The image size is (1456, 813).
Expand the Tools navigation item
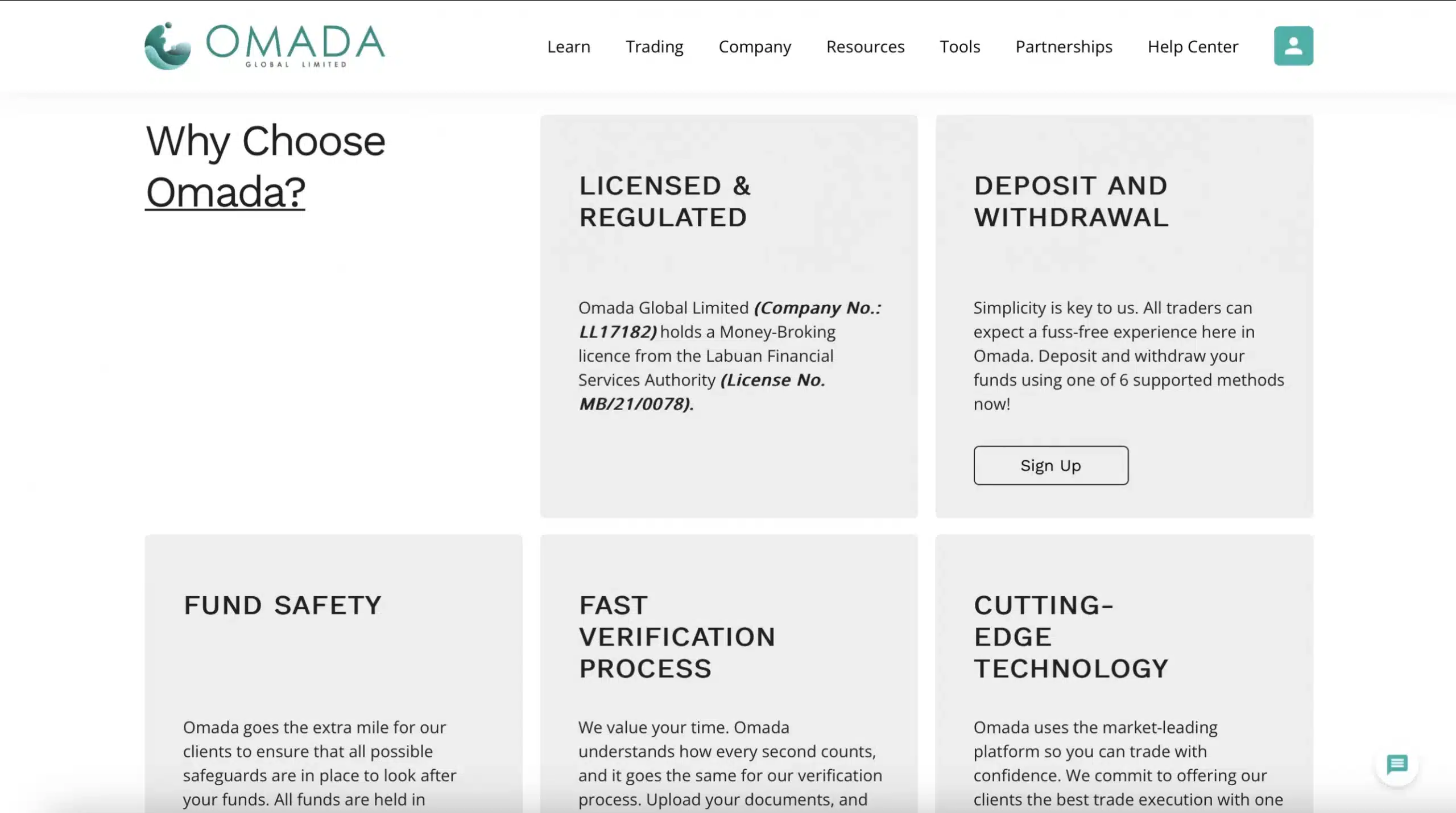pos(960,47)
